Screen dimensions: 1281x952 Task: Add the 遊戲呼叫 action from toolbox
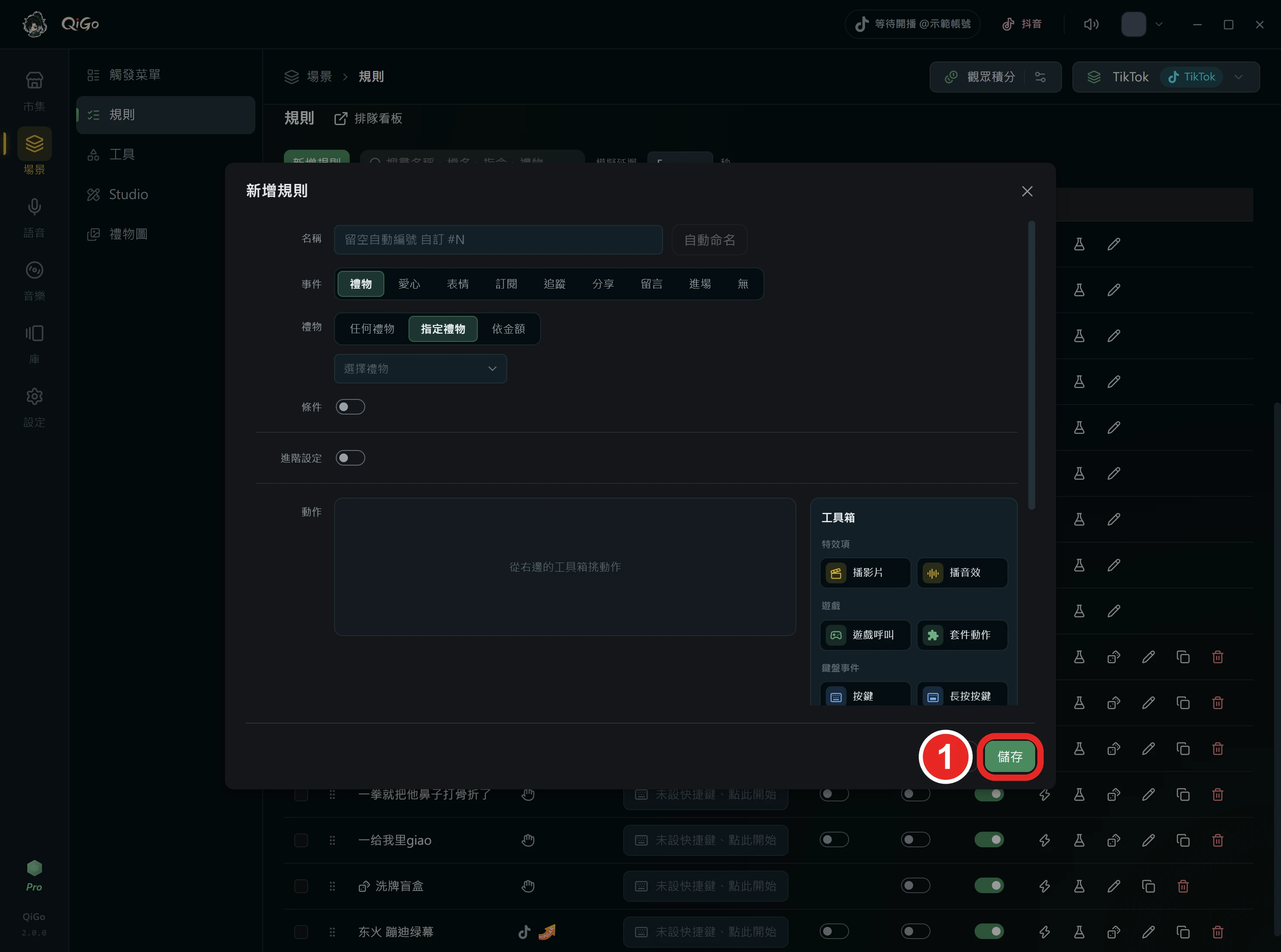(x=865, y=634)
